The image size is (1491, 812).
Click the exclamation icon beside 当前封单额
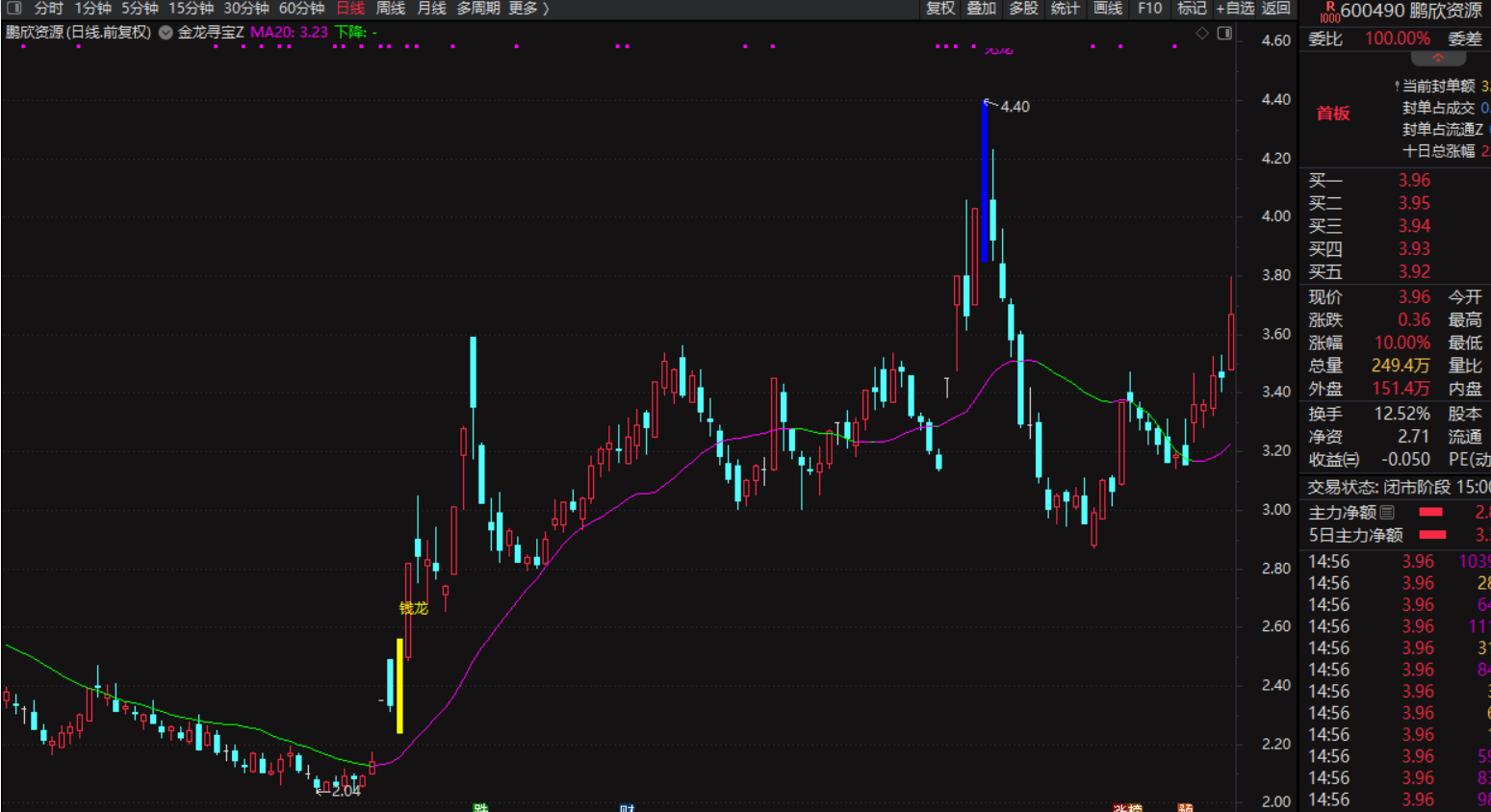(1397, 87)
